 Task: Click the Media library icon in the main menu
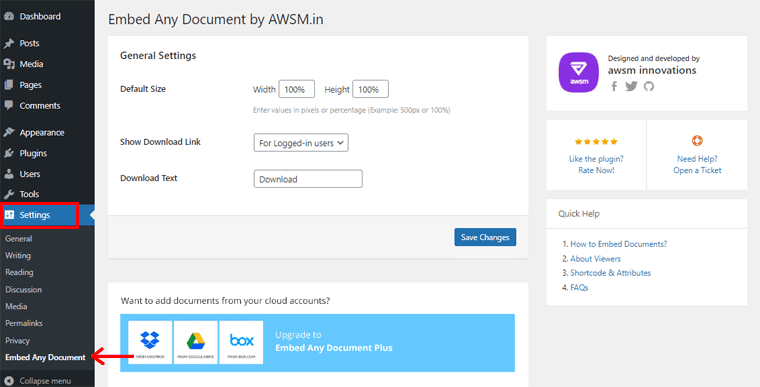tap(9, 64)
